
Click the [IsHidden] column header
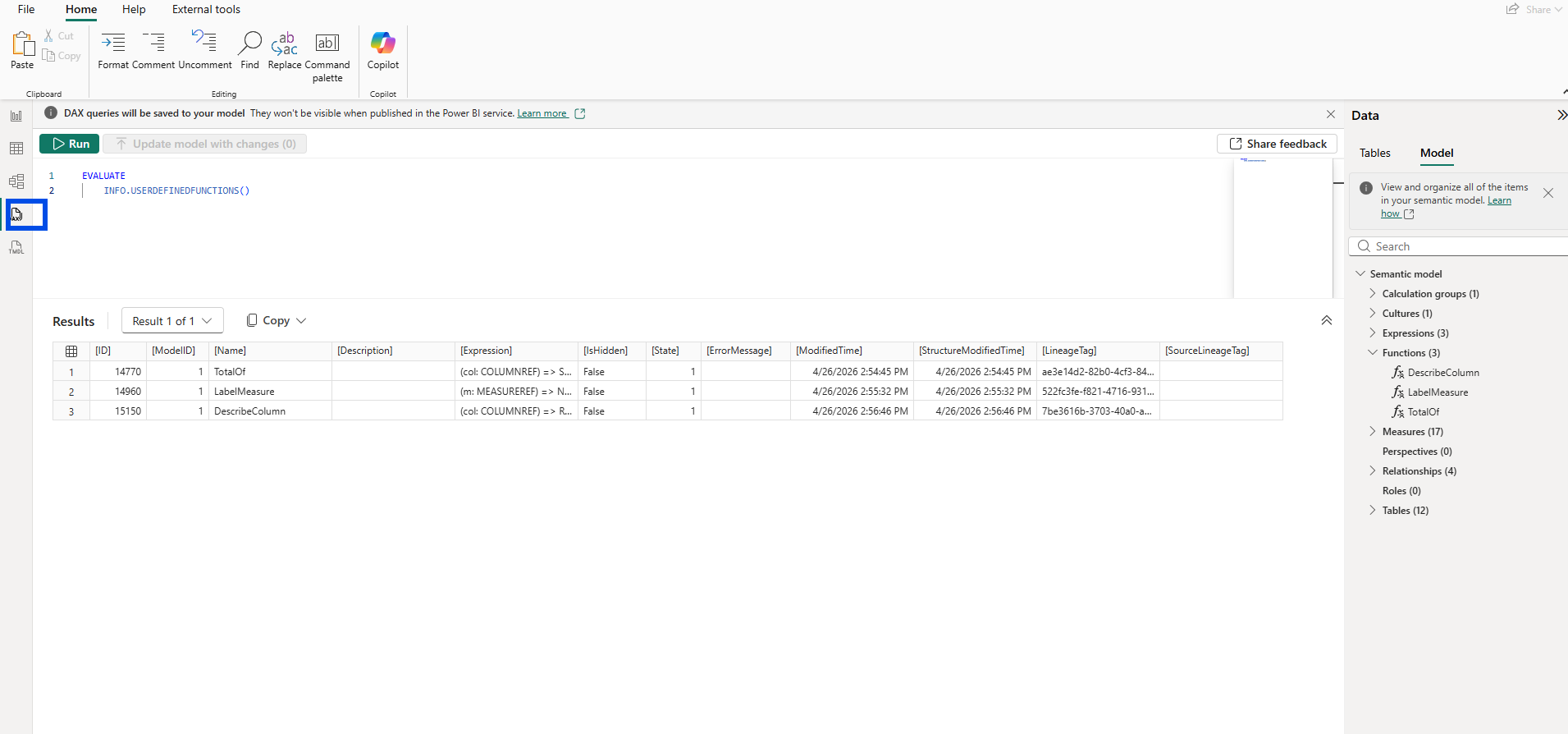click(612, 351)
